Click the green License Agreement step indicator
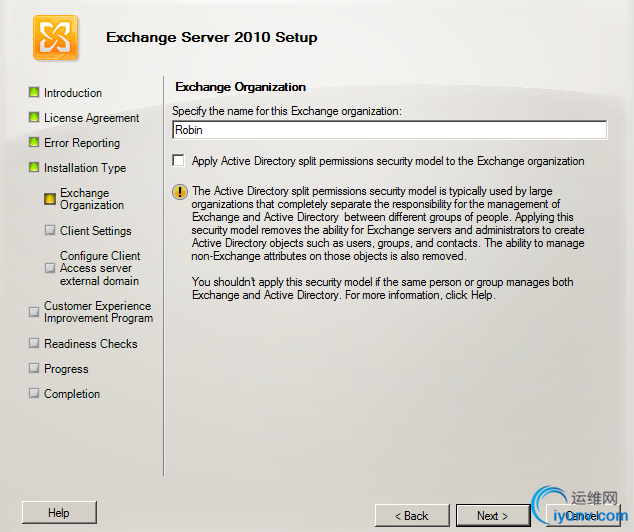This screenshot has width=634, height=532. 34,118
